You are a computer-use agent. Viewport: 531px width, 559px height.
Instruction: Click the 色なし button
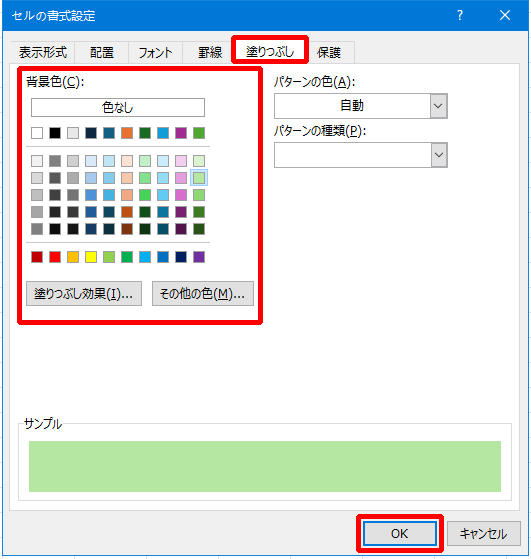[118, 107]
